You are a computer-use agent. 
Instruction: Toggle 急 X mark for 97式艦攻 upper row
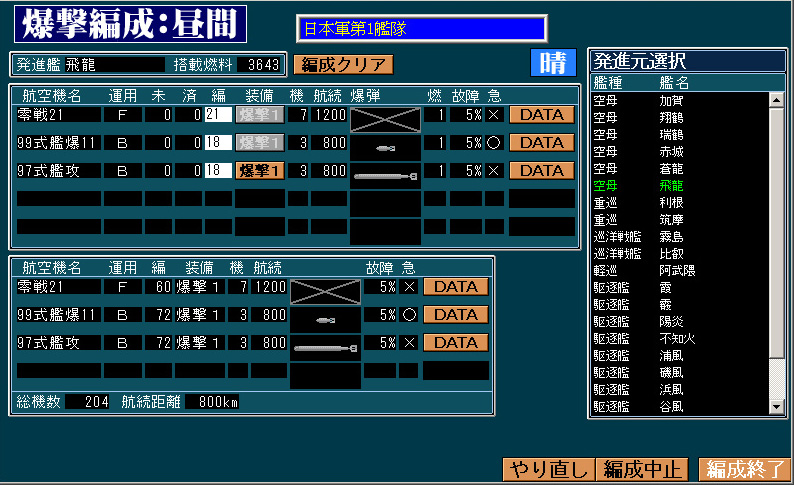[x=494, y=171]
